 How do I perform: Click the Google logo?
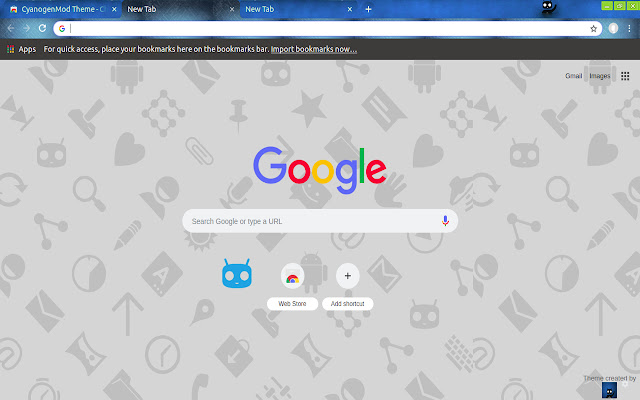320,170
